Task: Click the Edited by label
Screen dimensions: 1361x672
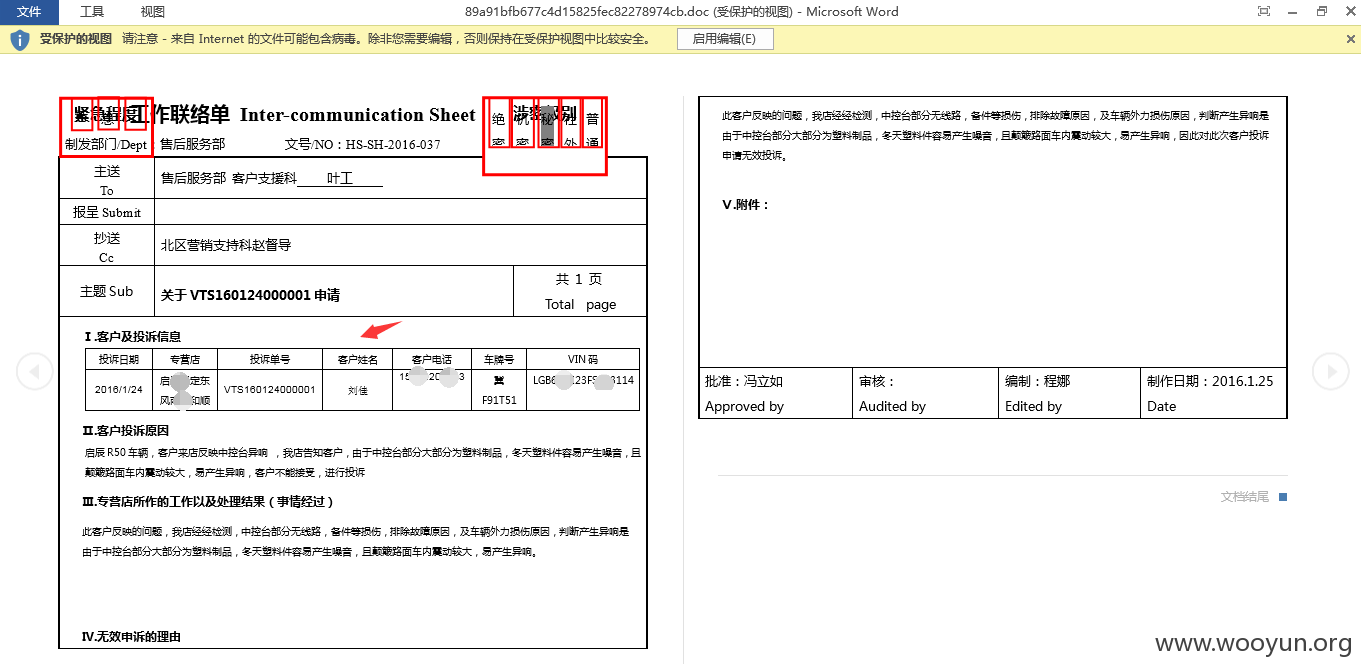Action: 1033,407
